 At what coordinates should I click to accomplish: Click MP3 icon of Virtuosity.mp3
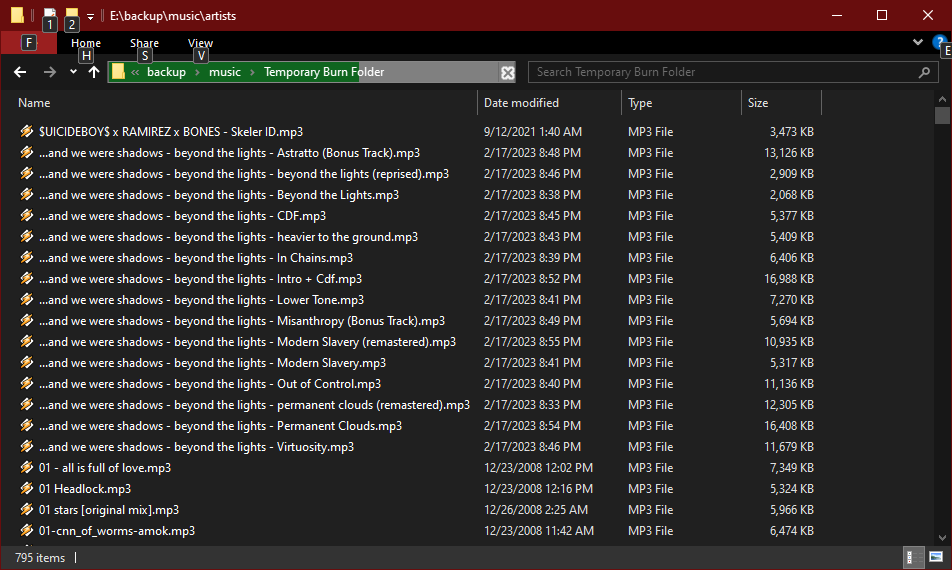tap(26, 447)
